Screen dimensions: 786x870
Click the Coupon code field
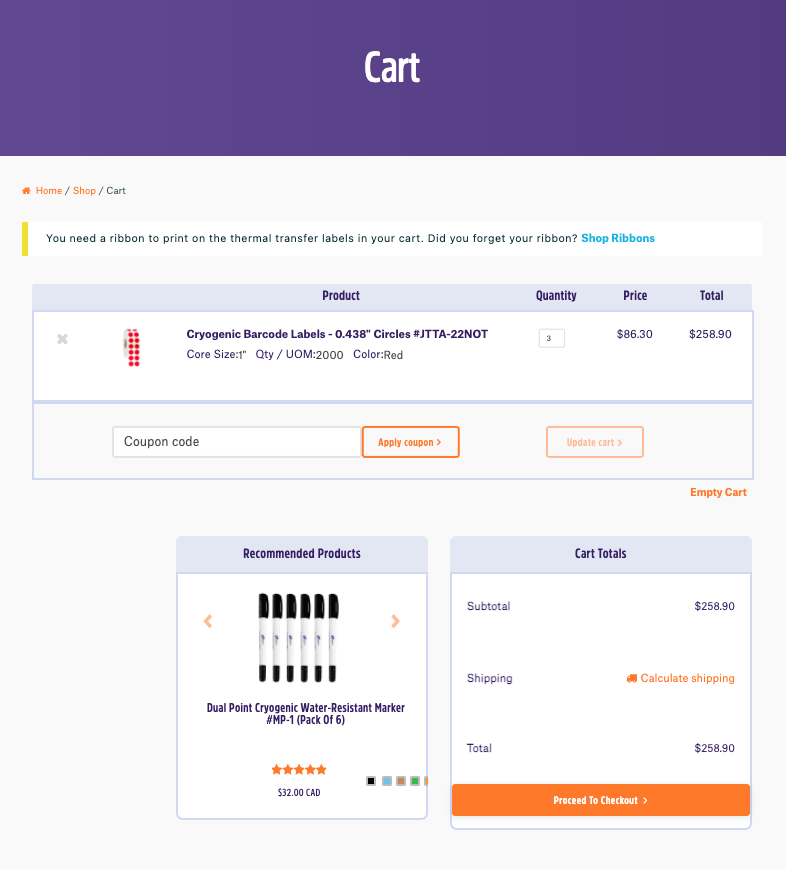click(236, 442)
